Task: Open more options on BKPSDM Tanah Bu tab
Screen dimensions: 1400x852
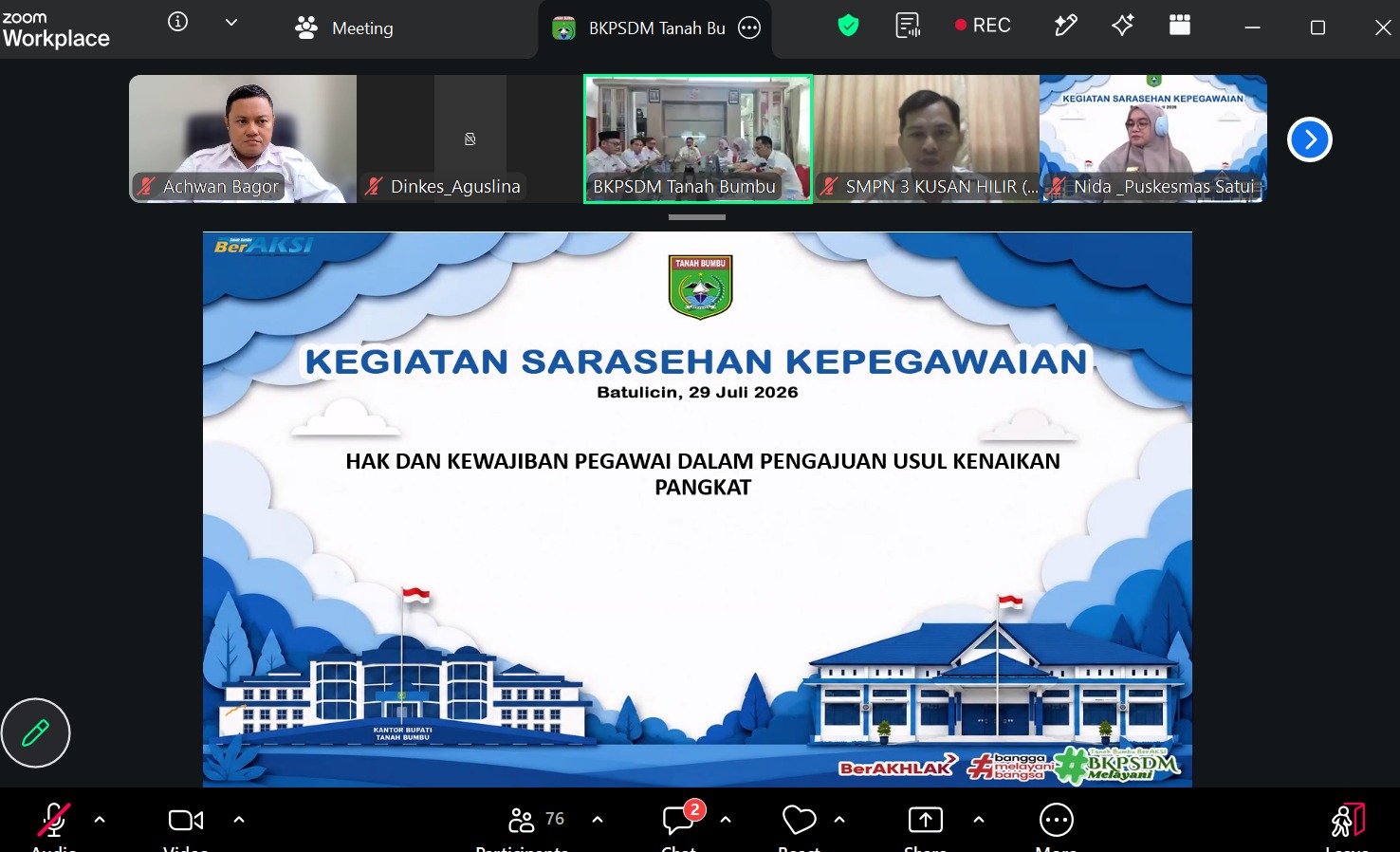Action: point(749,28)
